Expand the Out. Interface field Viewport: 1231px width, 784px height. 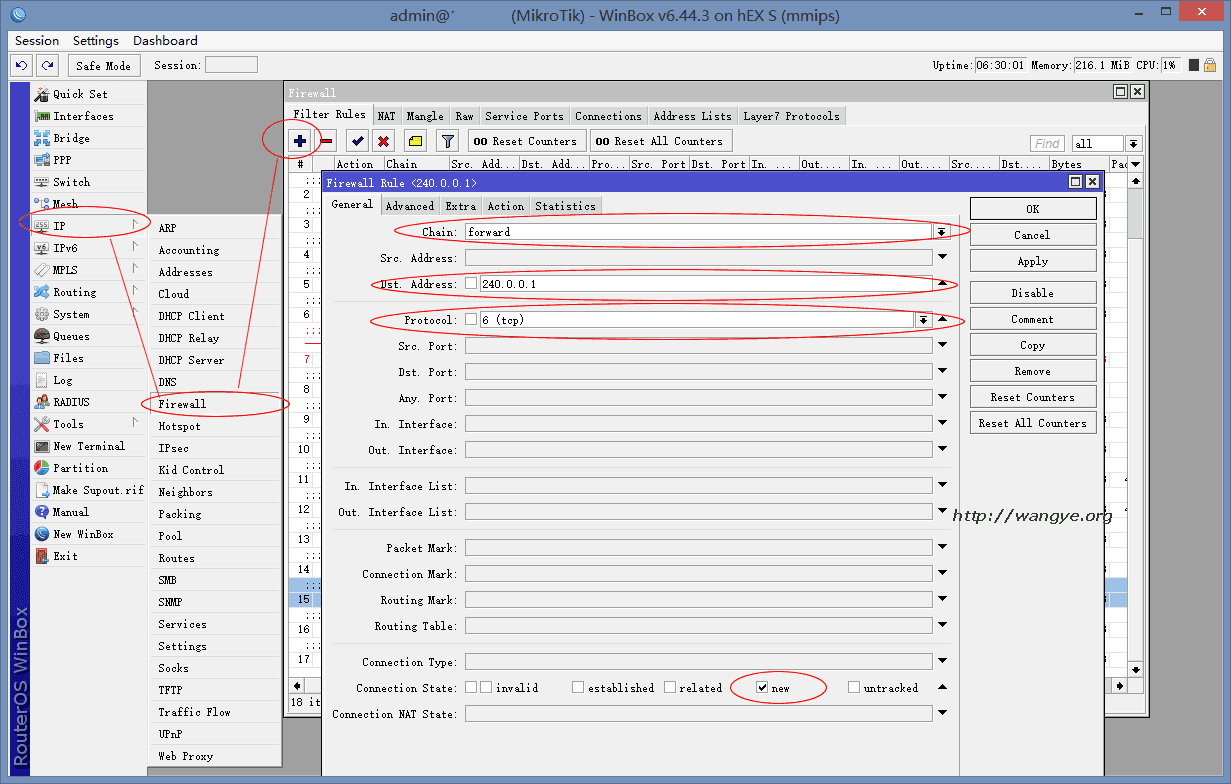point(942,450)
